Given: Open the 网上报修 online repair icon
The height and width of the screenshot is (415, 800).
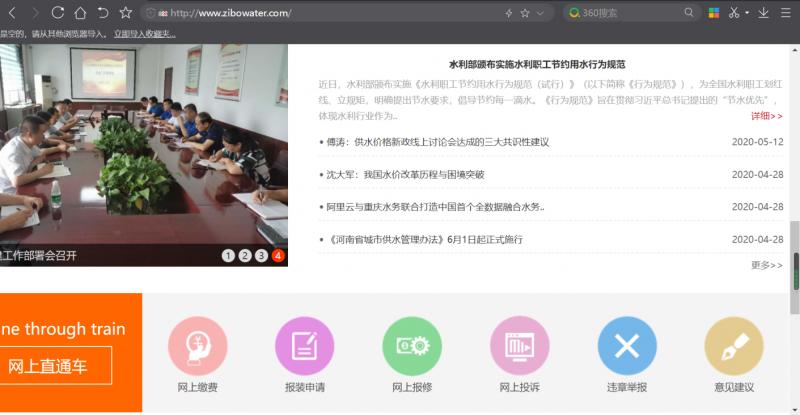Looking at the screenshot, I should (x=411, y=346).
